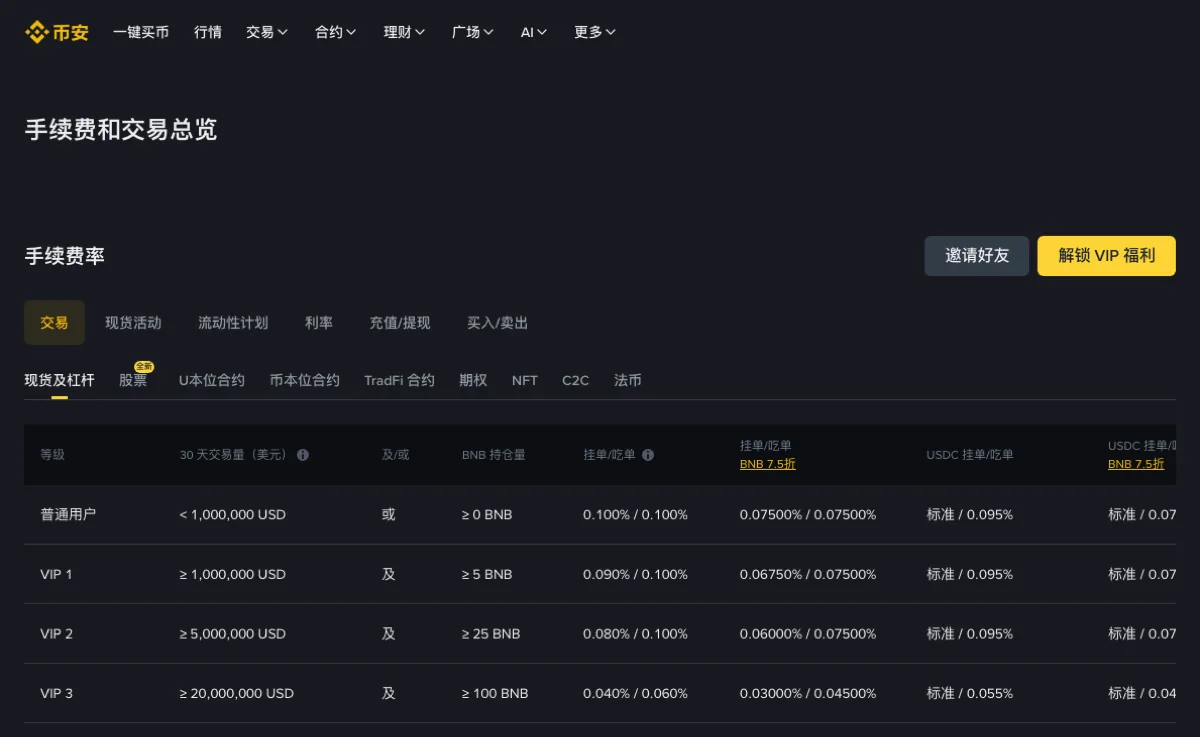Screen dimensions: 1200x737
Task: Switch to the 流动性计划 tab
Action: (233, 323)
